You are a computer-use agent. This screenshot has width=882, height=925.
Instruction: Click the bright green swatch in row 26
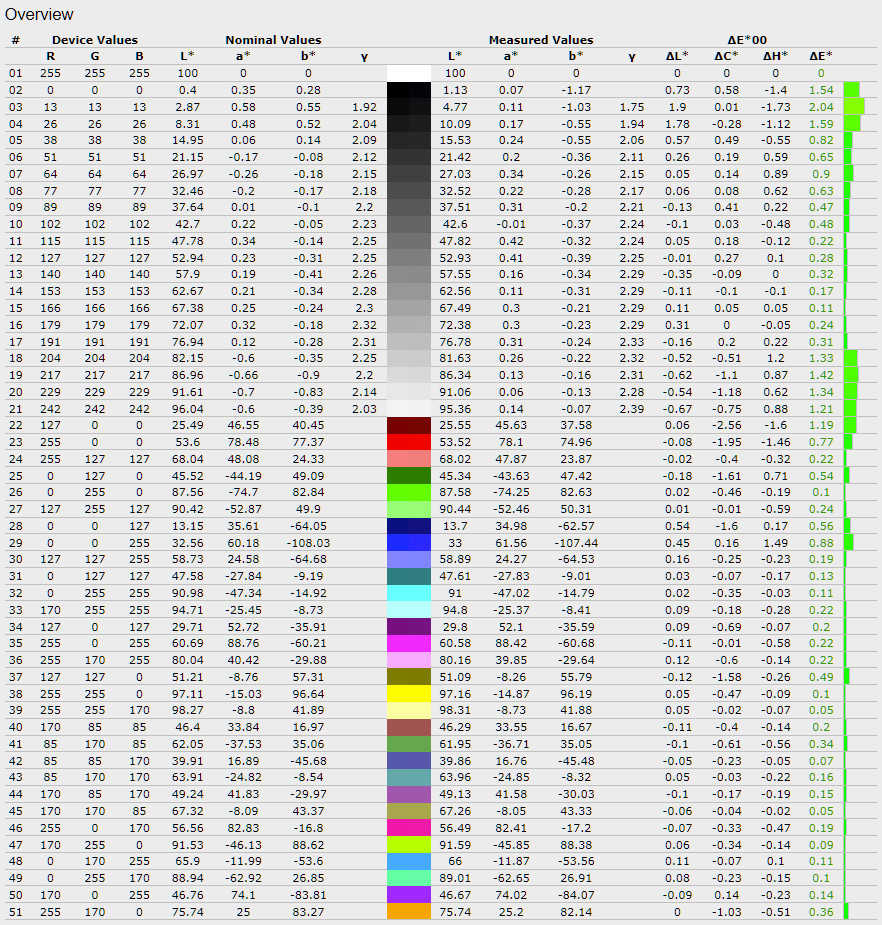[x=410, y=491]
